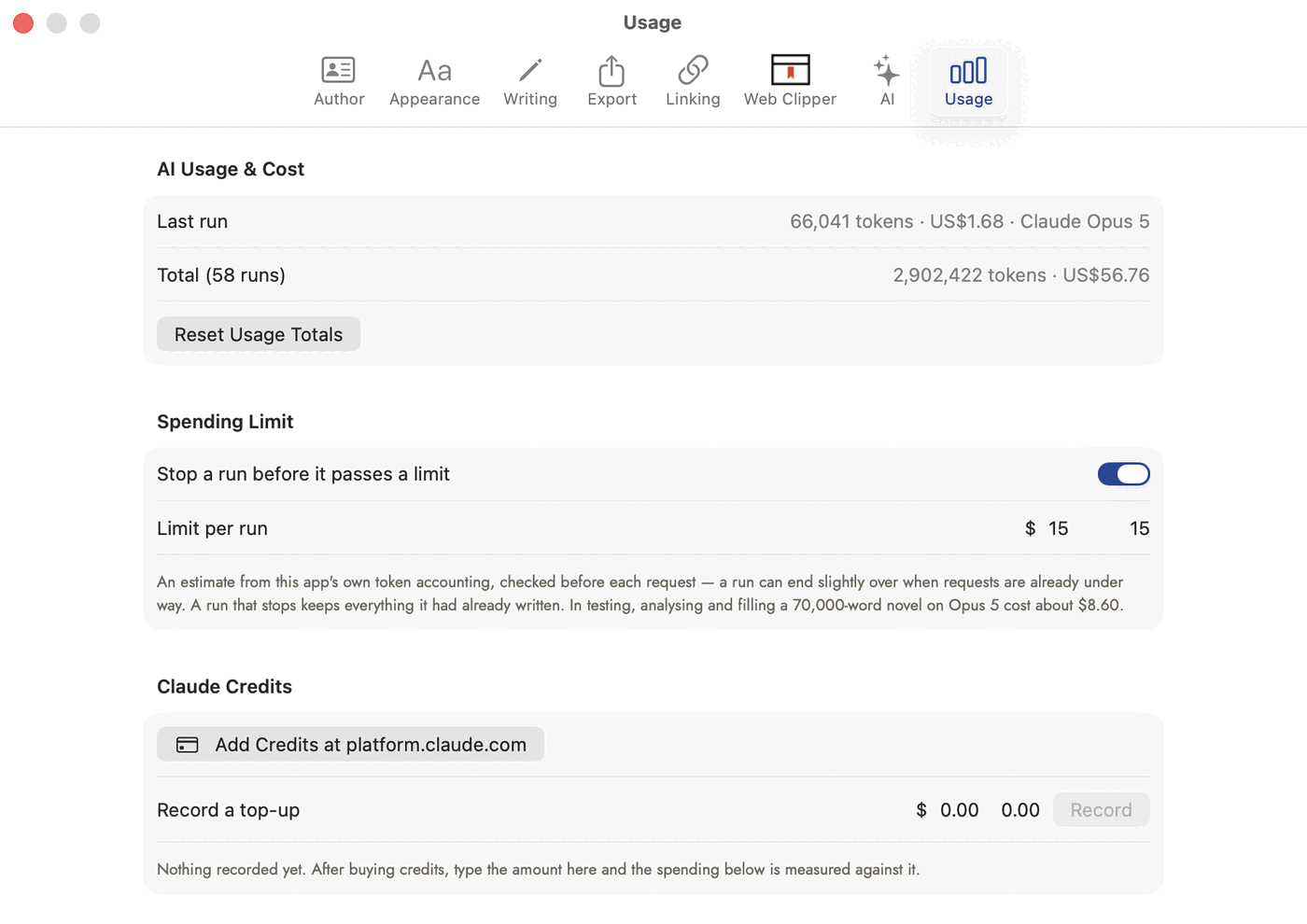Screen dimensions: 1307x924
Task: Select the Usage preferences pane
Action: pyautogui.click(x=968, y=82)
